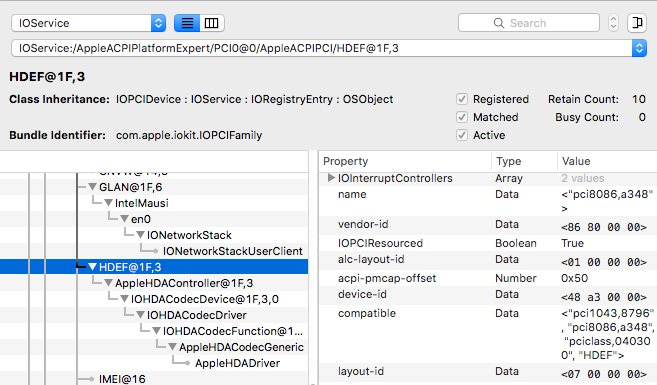Click the search magnifier icon
The height and width of the screenshot is (385, 657).
coord(499,23)
